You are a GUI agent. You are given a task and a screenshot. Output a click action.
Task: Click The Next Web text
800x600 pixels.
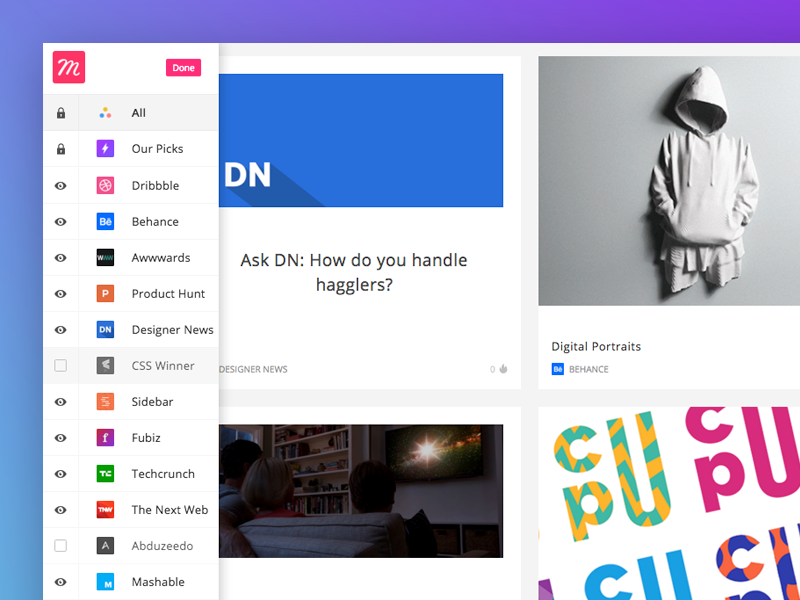click(x=169, y=510)
